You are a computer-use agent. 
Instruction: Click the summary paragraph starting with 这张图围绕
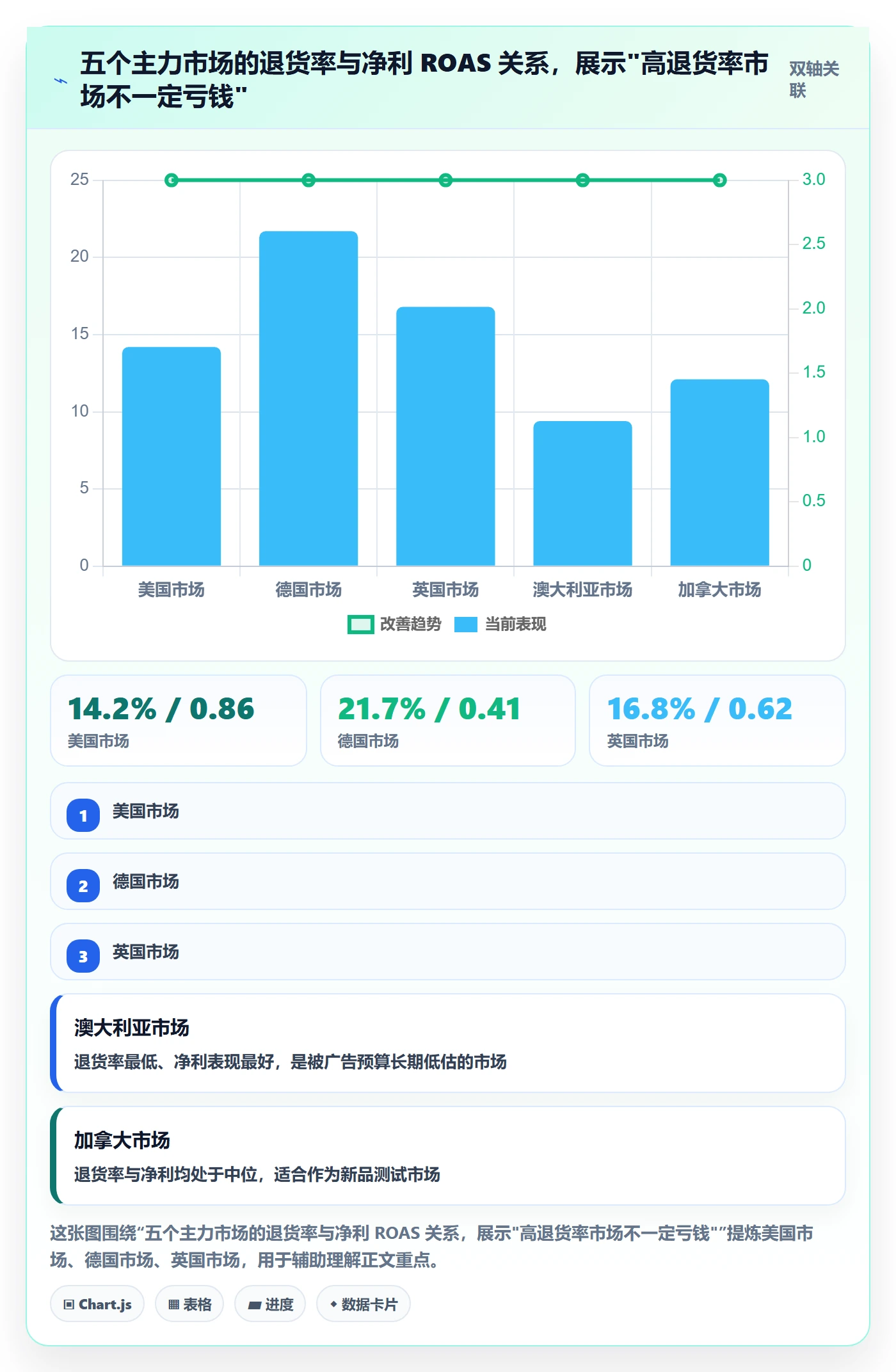click(x=432, y=1247)
